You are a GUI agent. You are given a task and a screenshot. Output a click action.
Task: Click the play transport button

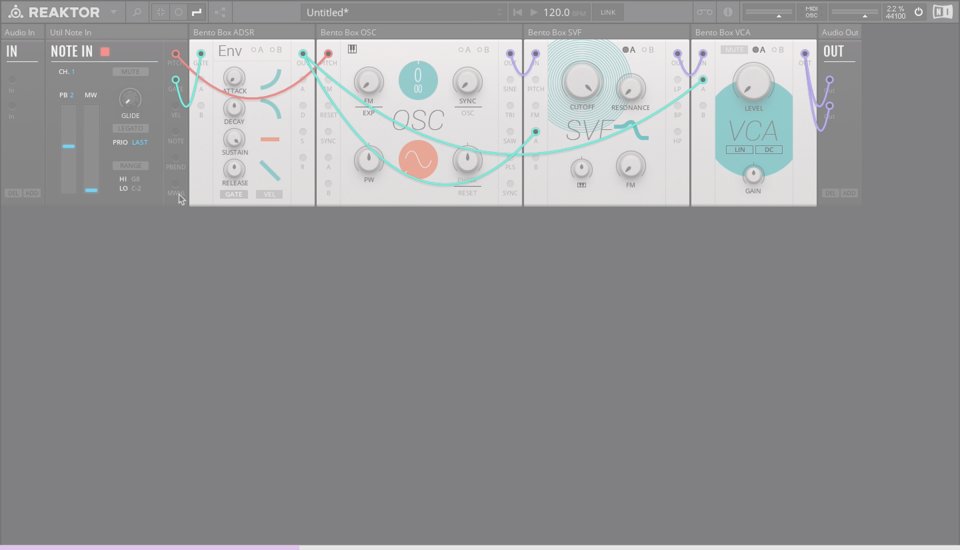pyautogui.click(x=534, y=12)
